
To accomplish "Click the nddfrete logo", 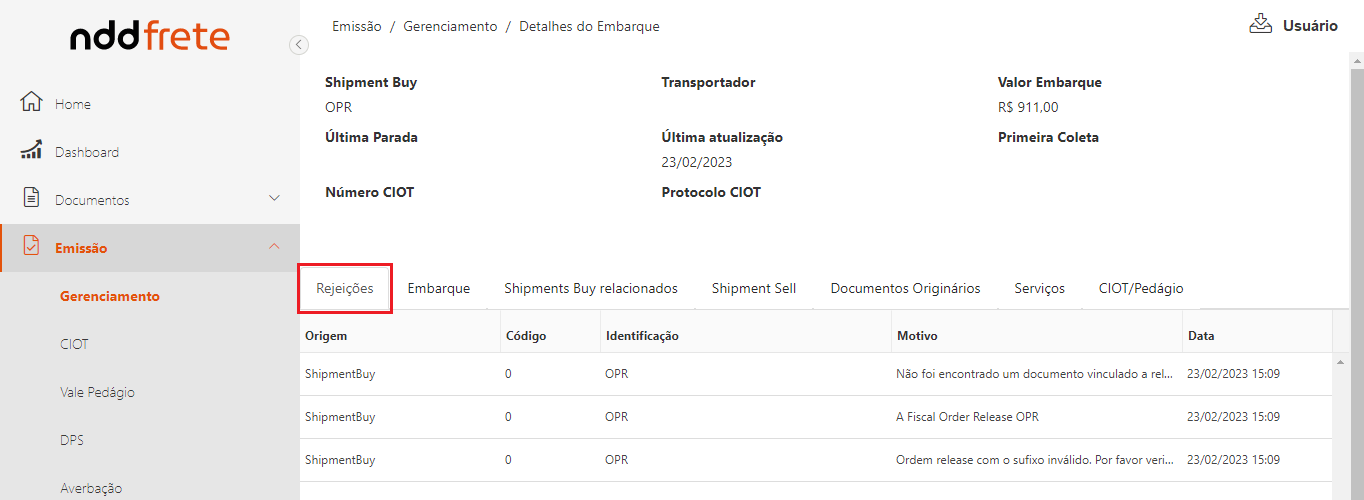I will click(x=150, y=38).
